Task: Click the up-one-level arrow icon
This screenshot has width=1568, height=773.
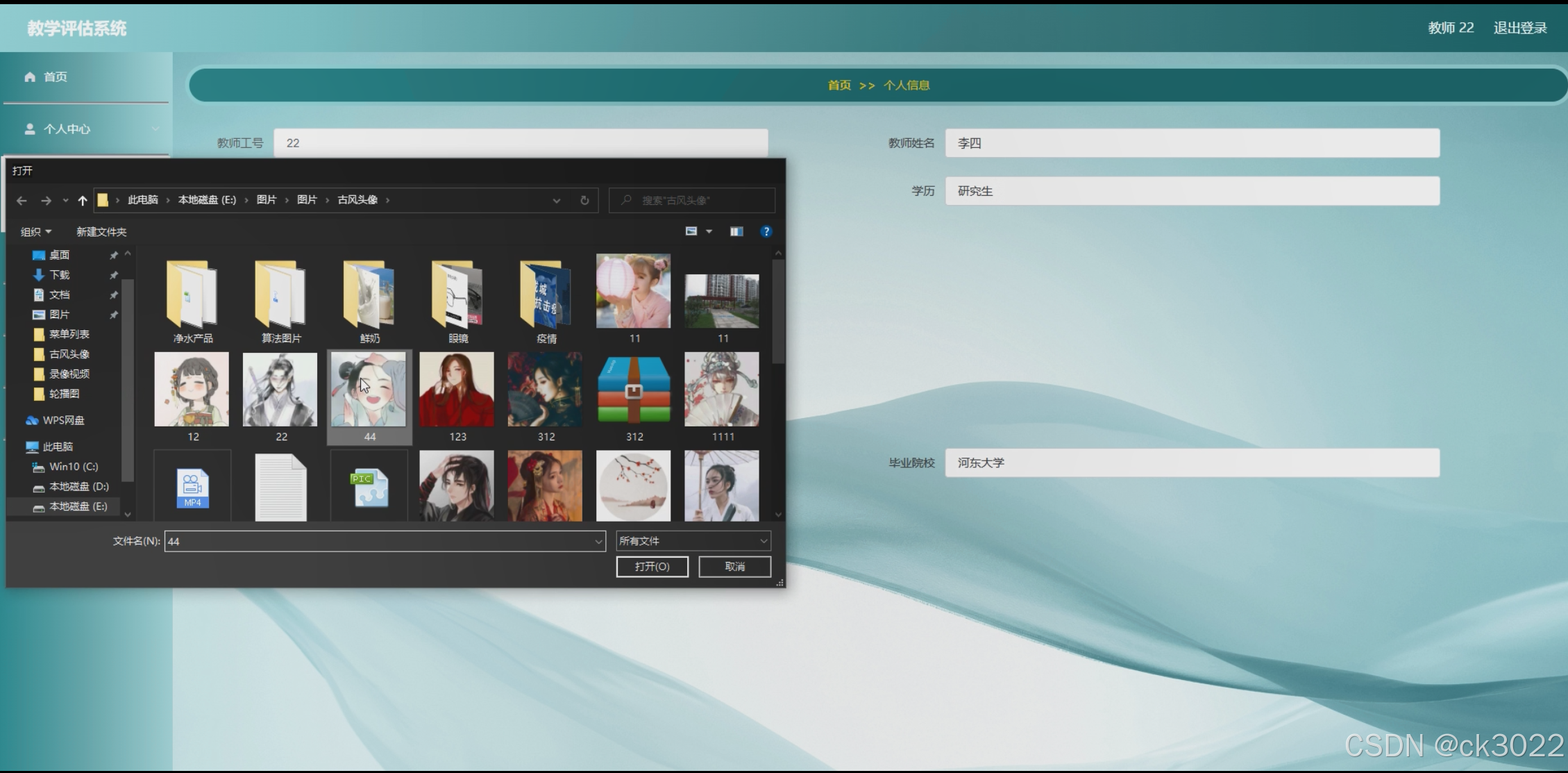Action: (x=83, y=201)
